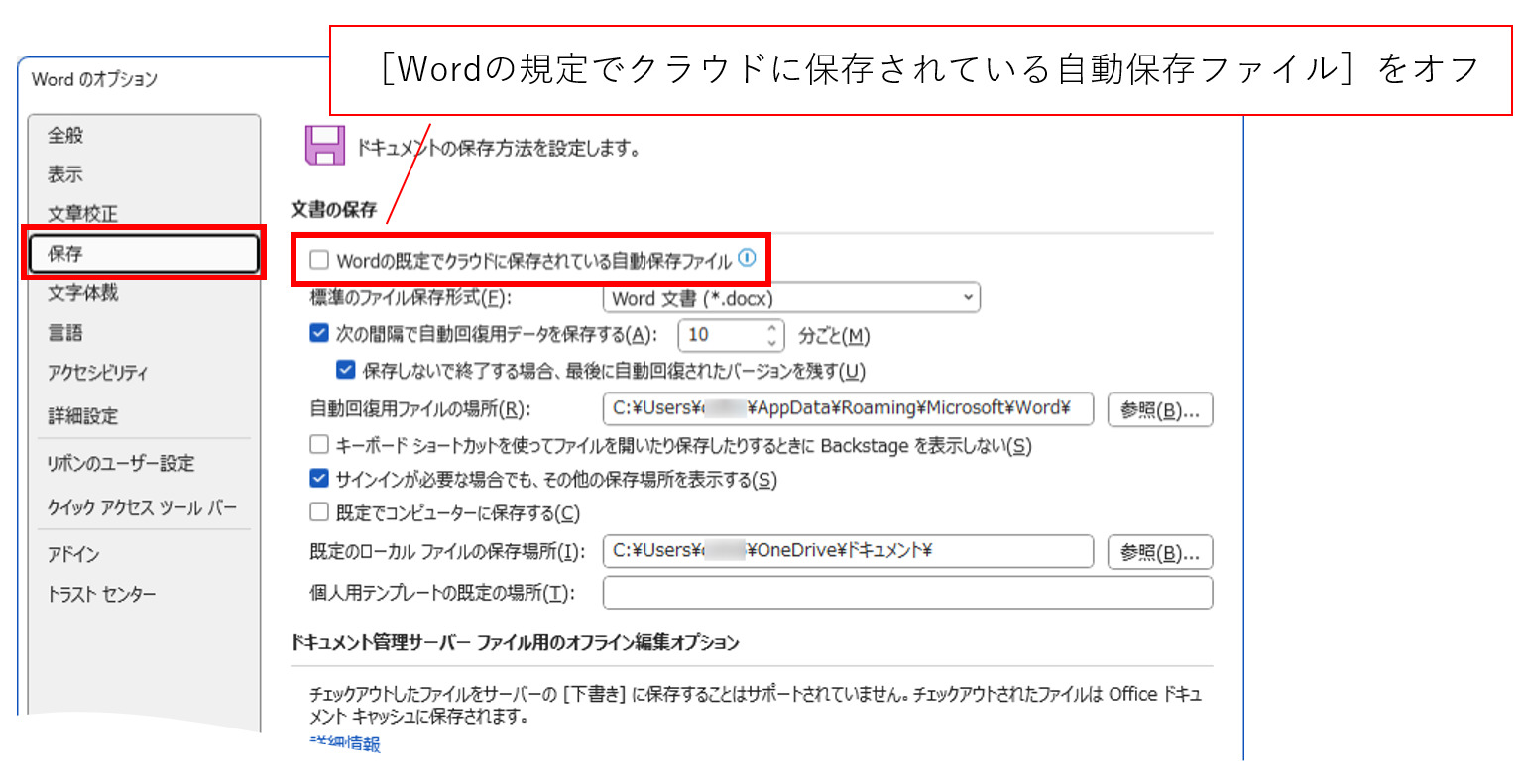Select 保存 in the options sidebar
Viewport: 1523px width, 784px height.
pyautogui.click(x=144, y=254)
